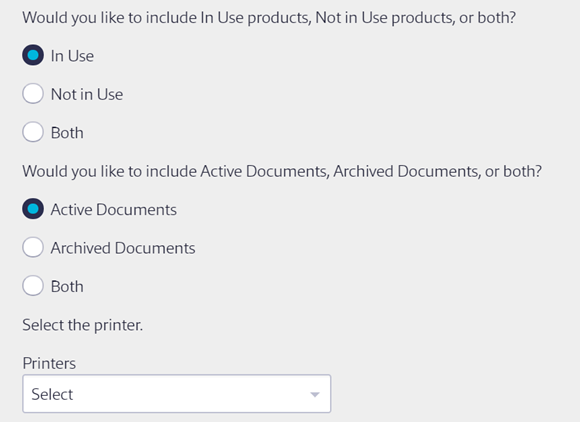Click the In Use products question text
This screenshot has width=580, height=422.
(269, 18)
